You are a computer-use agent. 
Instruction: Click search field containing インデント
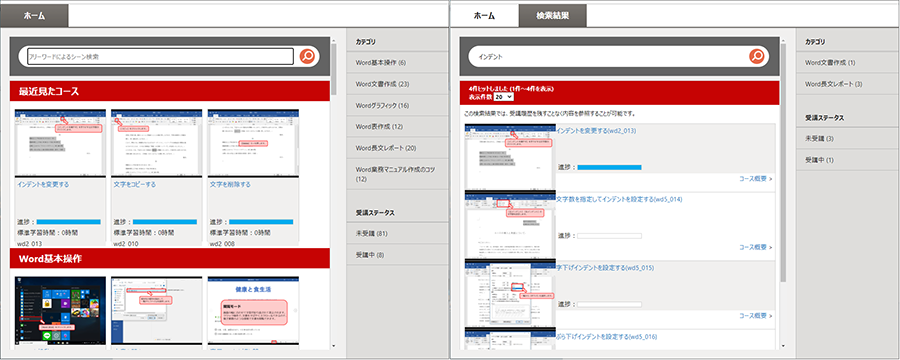pyautogui.click(x=608, y=56)
